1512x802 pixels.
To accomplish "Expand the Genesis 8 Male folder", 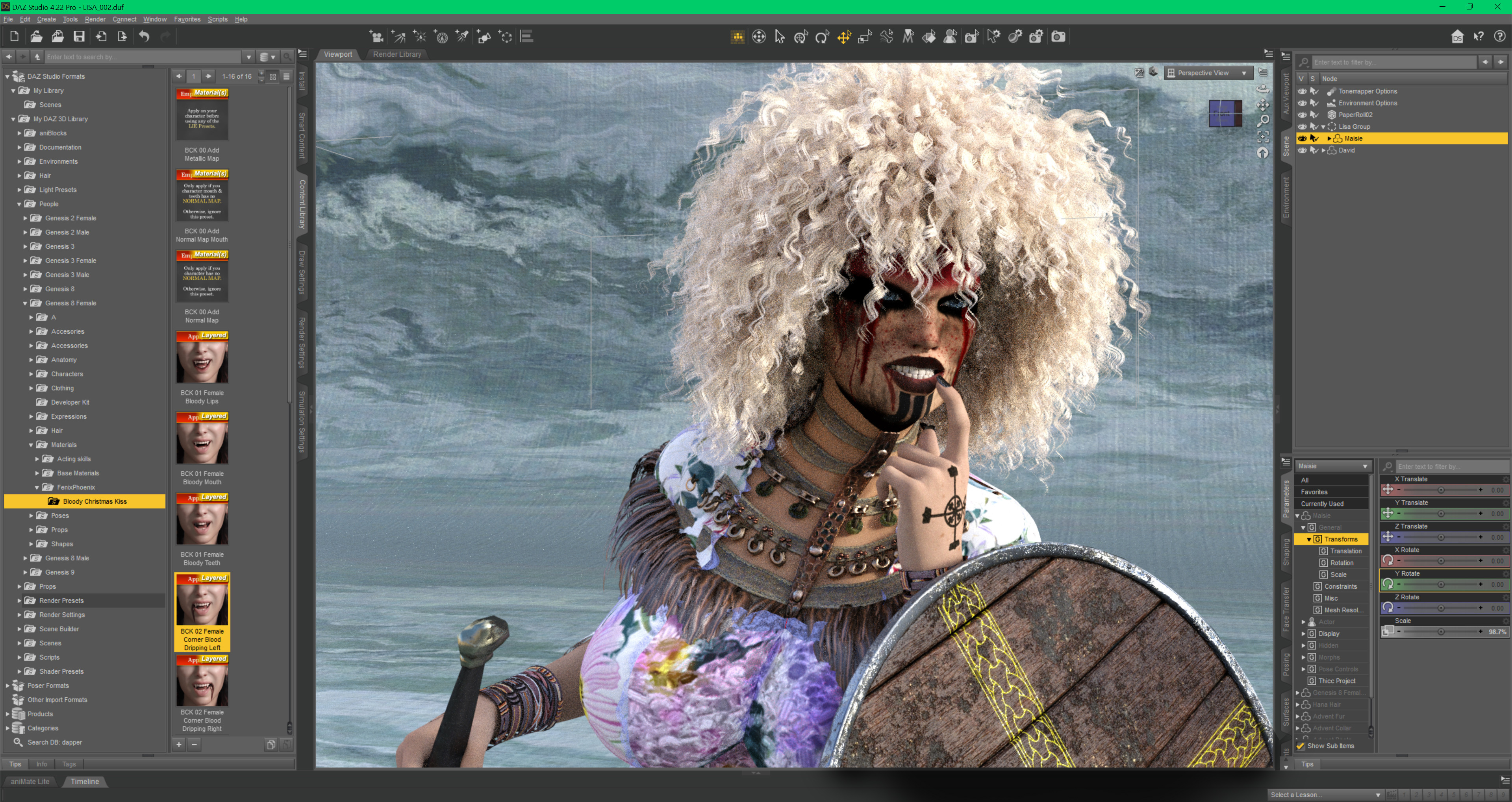I will [x=25, y=558].
